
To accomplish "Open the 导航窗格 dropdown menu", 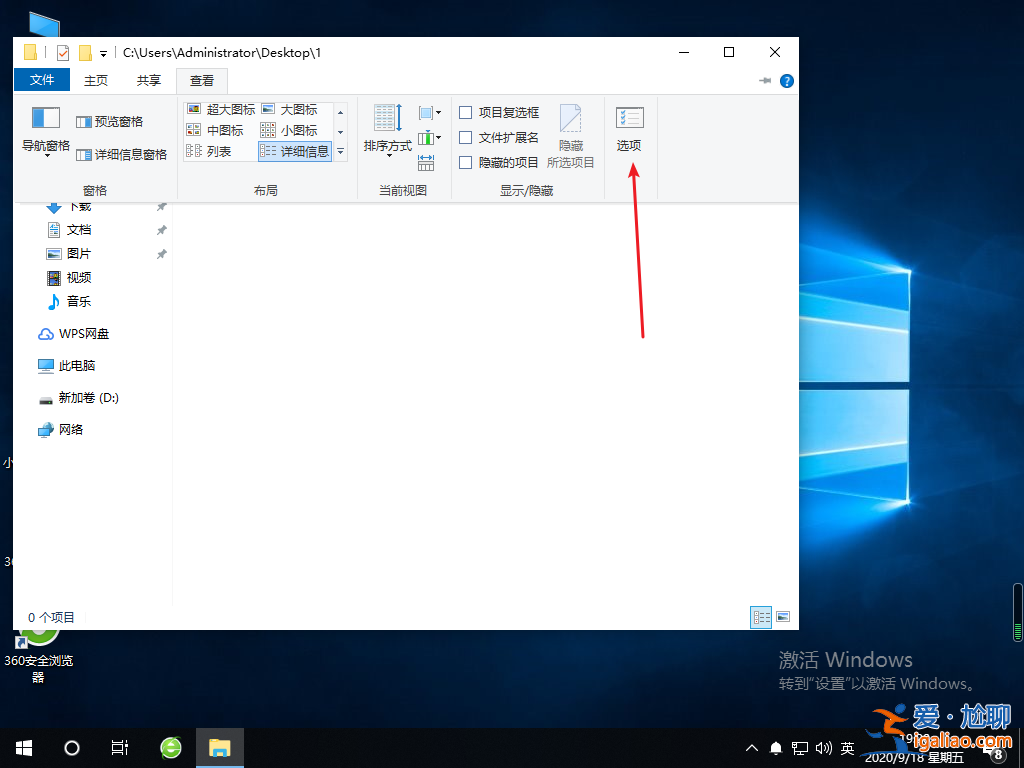I will coord(44,155).
